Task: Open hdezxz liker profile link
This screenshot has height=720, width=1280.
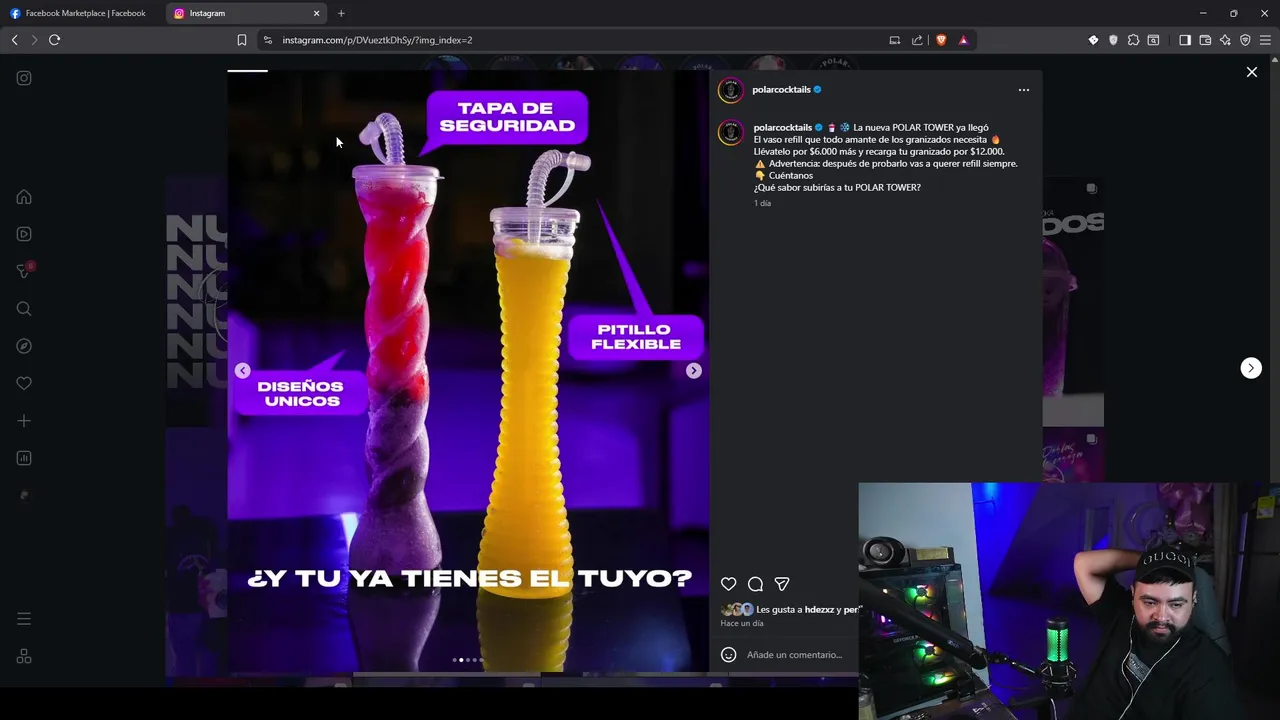Action: pos(819,609)
